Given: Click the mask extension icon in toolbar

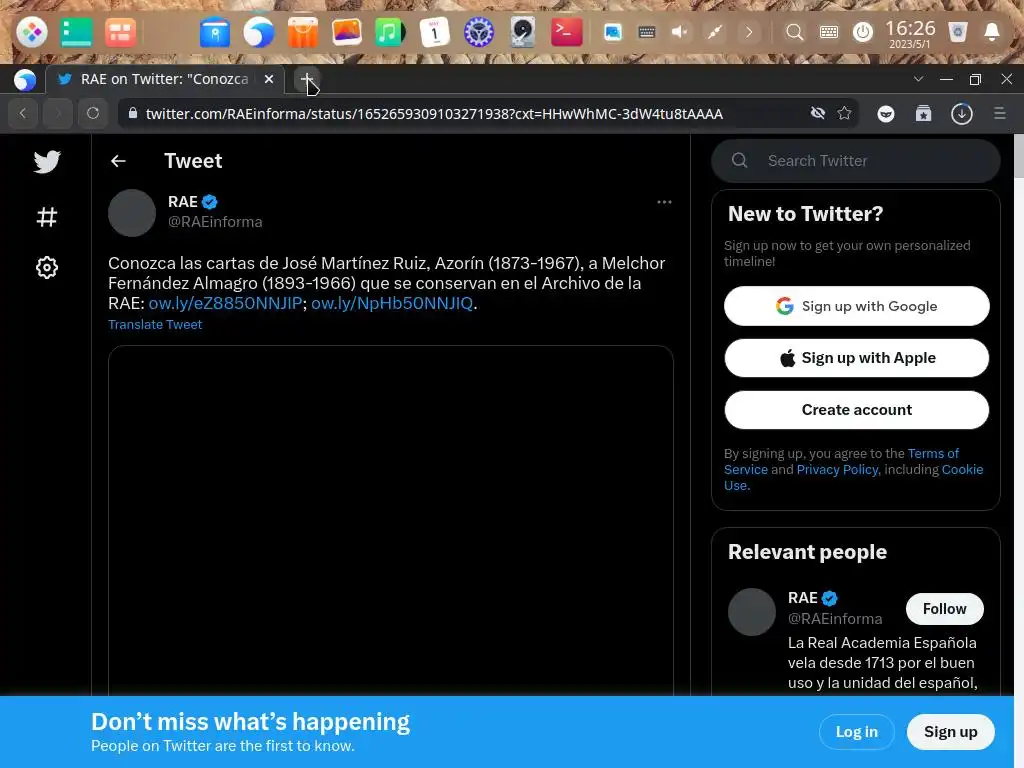Looking at the screenshot, I should pyautogui.click(x=886, y=114).
